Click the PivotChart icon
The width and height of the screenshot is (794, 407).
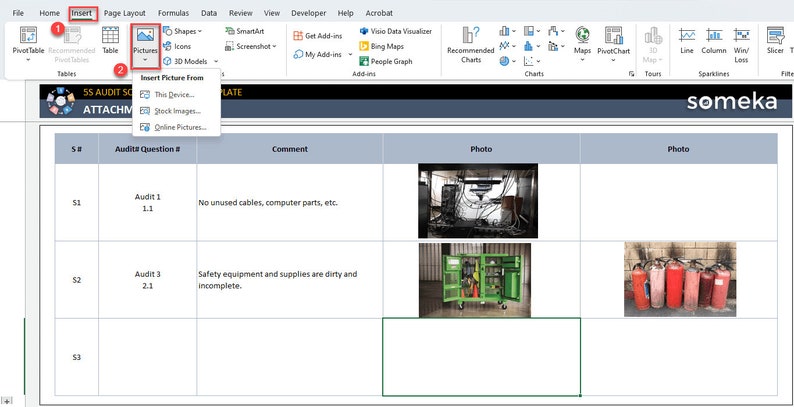click(614, 35)
